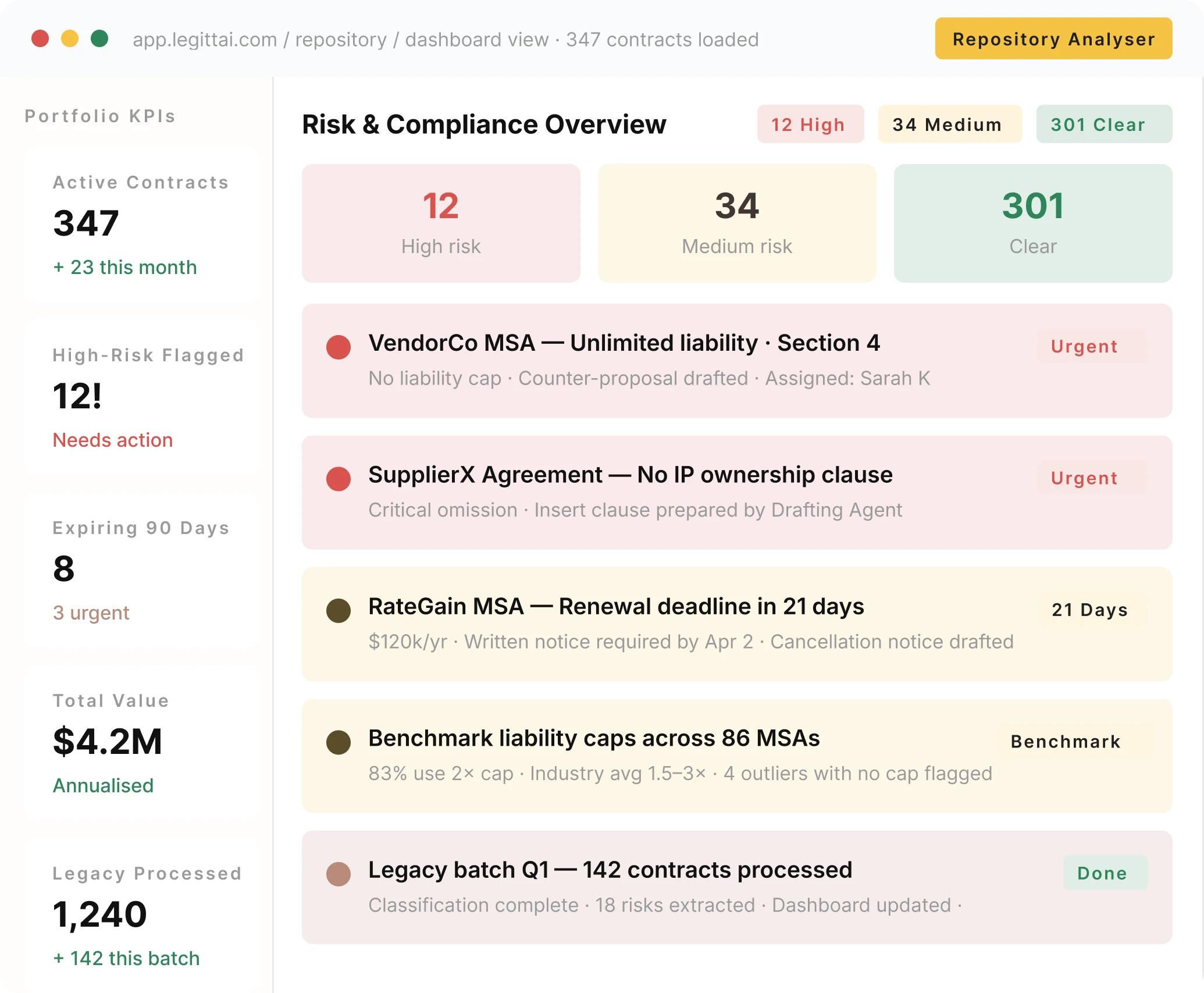Click the dashboard view breadcrumb in the address bar
The height and width of the screenshot is (993, 1204).
[475, 39]
